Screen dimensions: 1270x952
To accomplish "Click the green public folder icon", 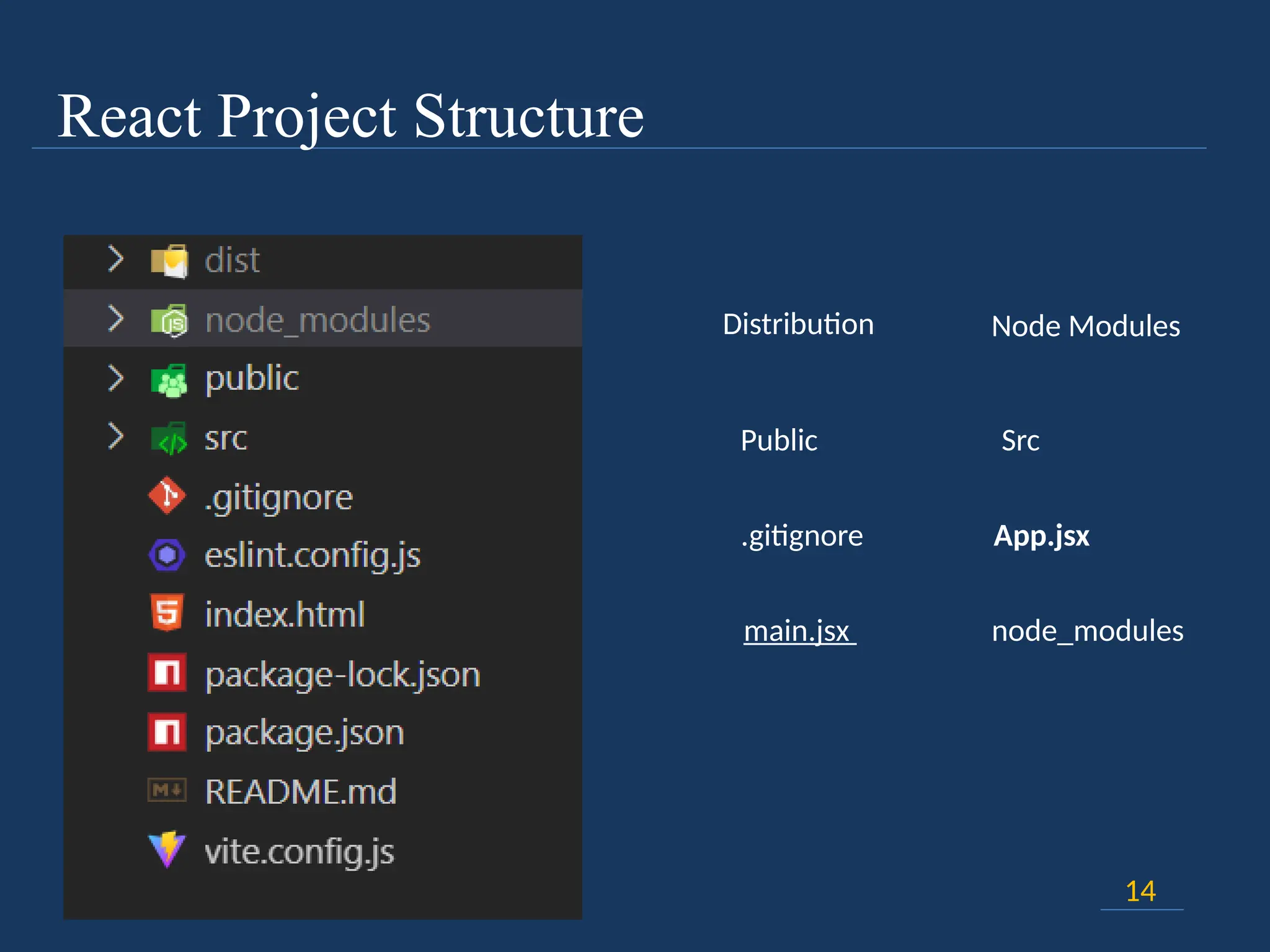I will [x=169, y=379].
